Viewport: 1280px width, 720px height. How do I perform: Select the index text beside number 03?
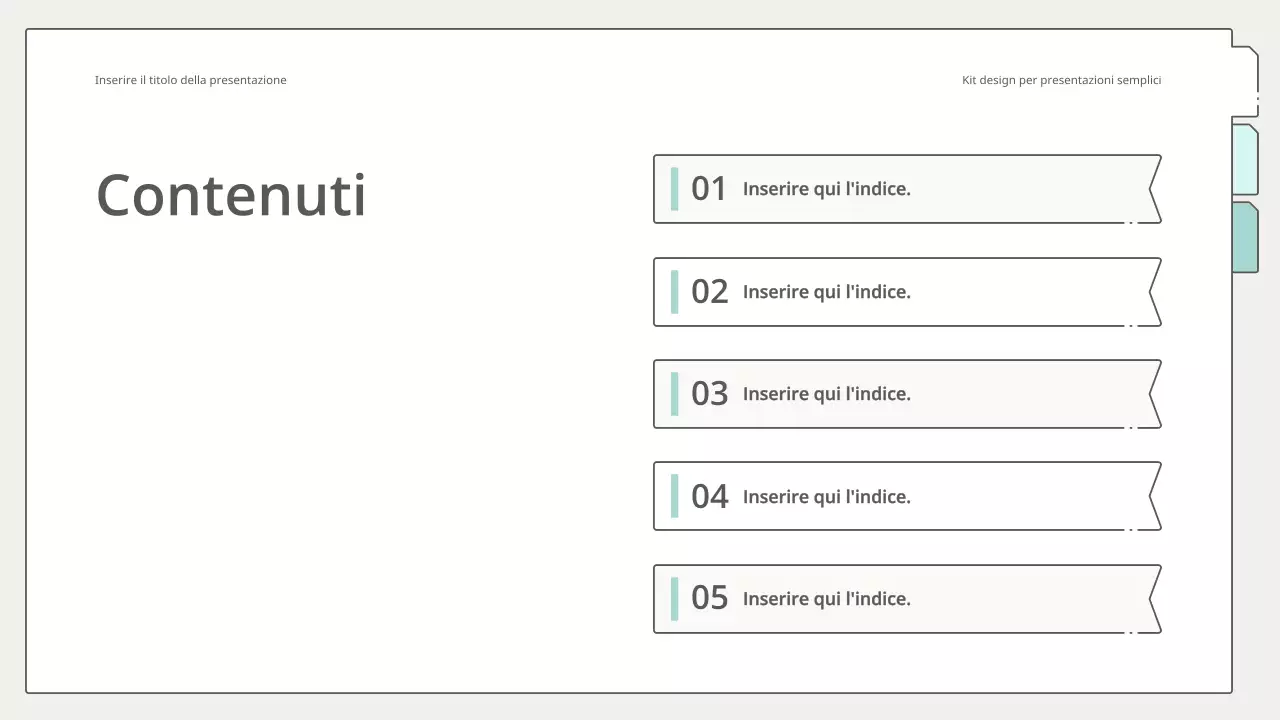pyautogui.click(x=826, y=394)
